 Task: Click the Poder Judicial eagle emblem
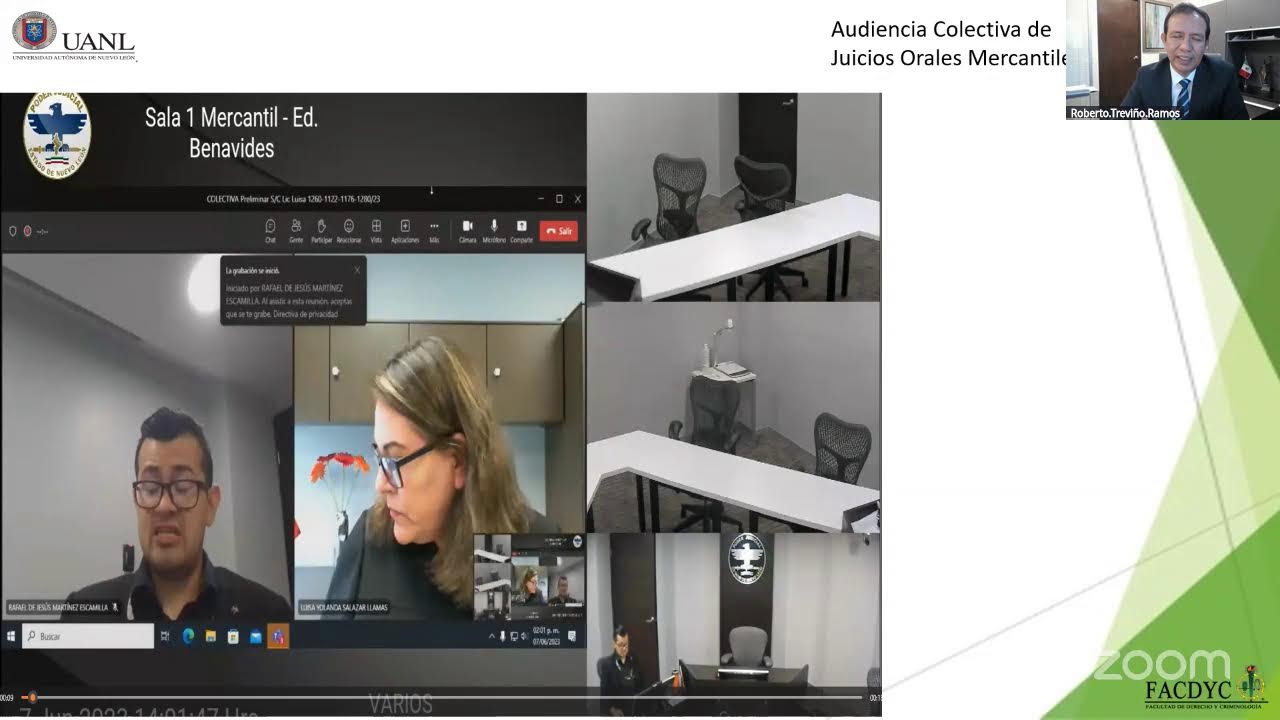click(x=57, y=136)
